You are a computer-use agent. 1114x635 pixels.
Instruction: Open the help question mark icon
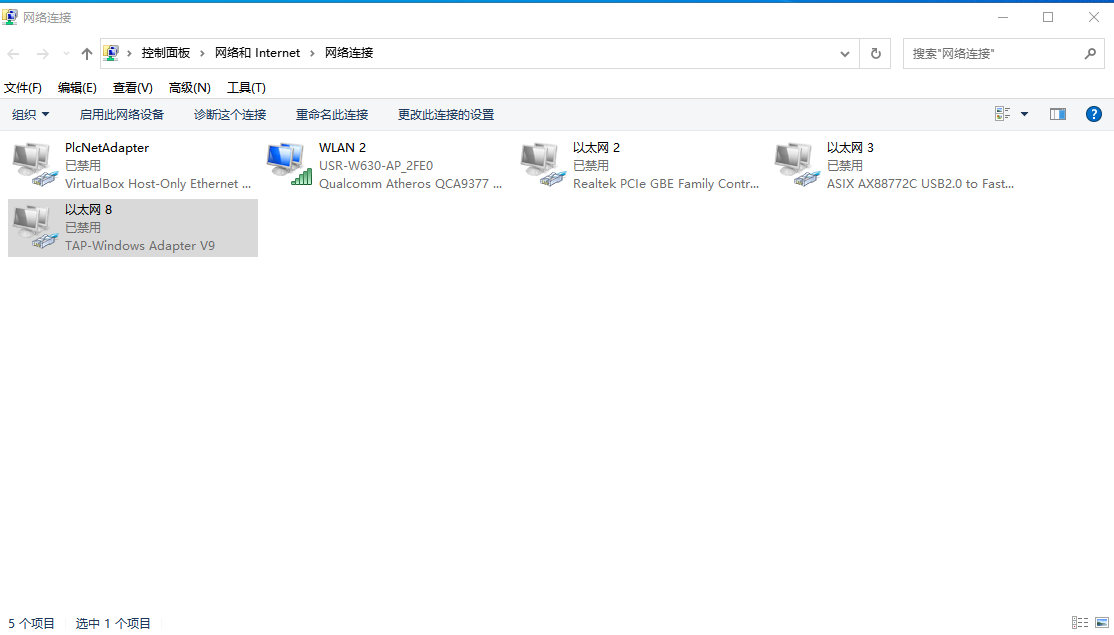coord(1093,114)
